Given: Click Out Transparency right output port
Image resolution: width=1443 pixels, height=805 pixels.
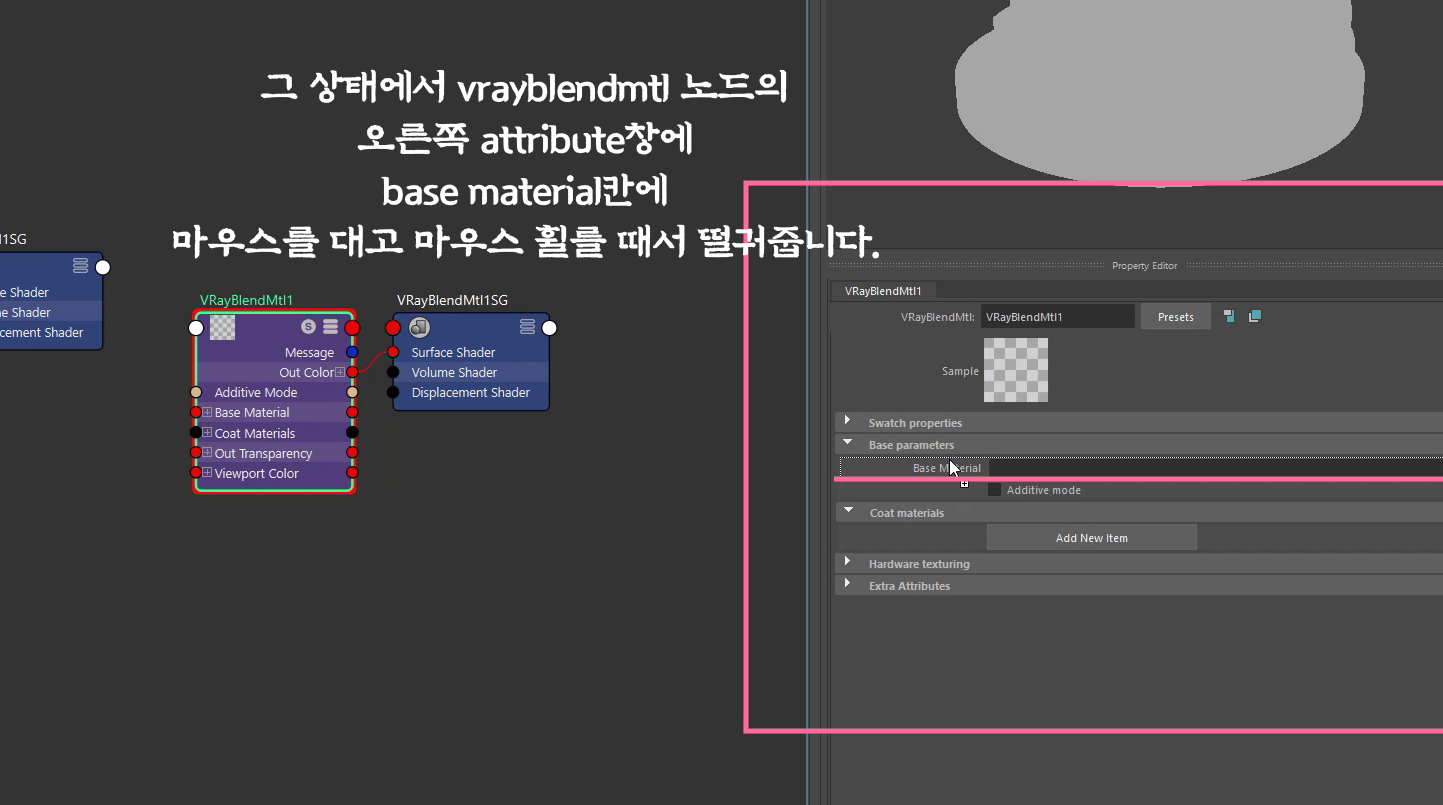Looking at the screenshot, I should tap(352, 453).
